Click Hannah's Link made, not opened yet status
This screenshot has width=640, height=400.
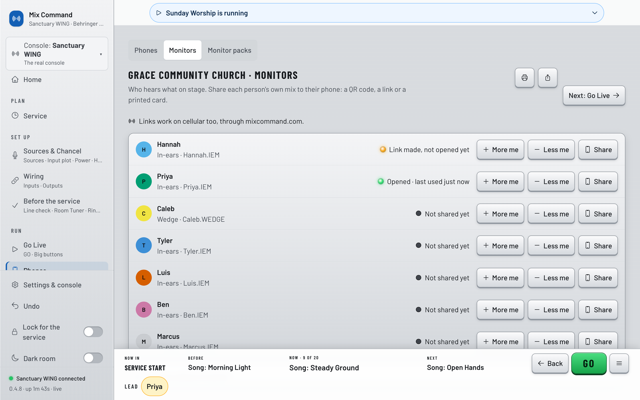424,149
